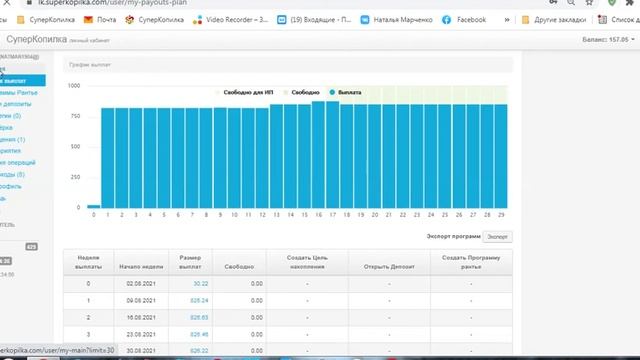
Task: Click the Создать Программу рантье column header
Action: pos(471,262)
